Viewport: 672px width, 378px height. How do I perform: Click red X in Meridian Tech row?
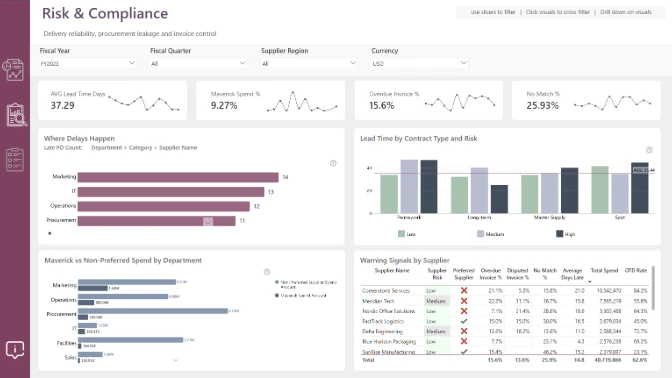[464, 301]
